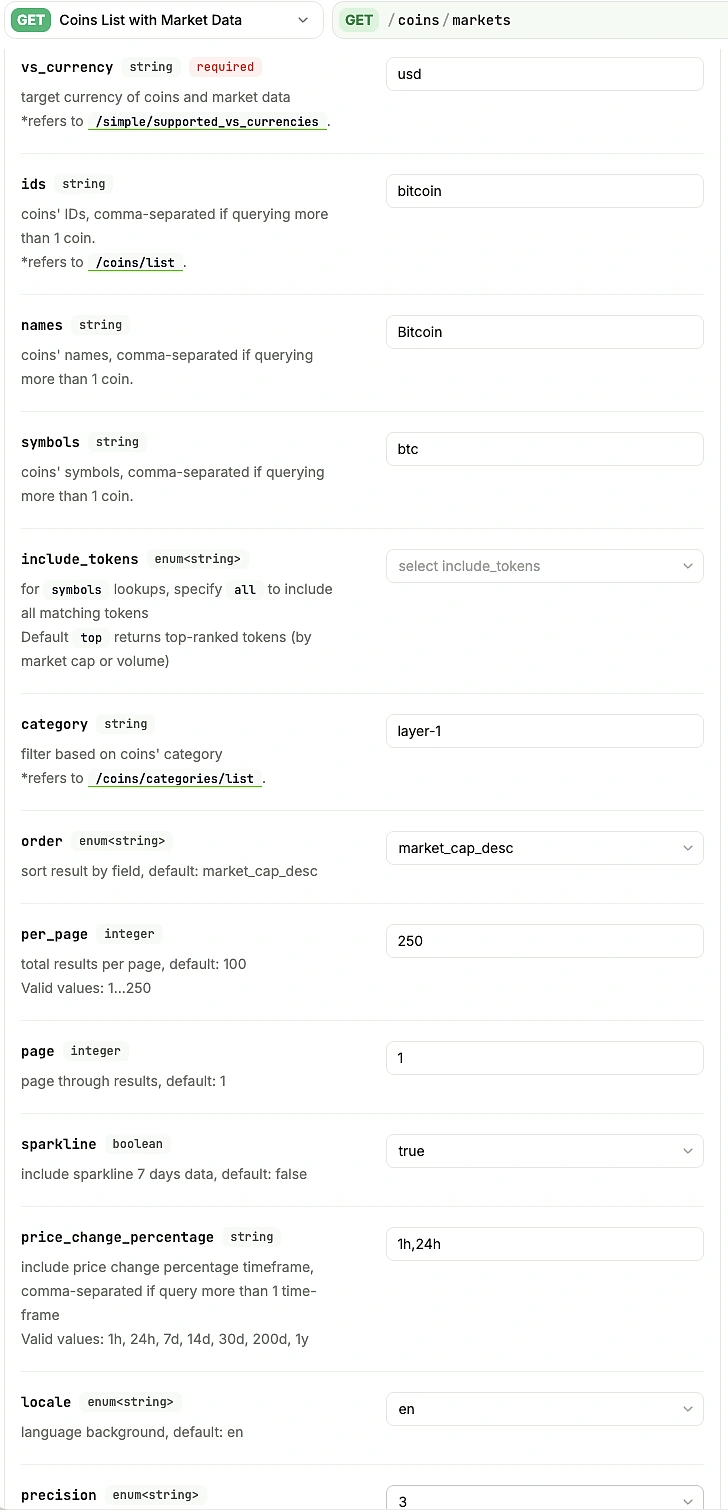Click the string type badge next to ids
The height and width of the screenshot is (1510, 728).
tap(84, 184)
